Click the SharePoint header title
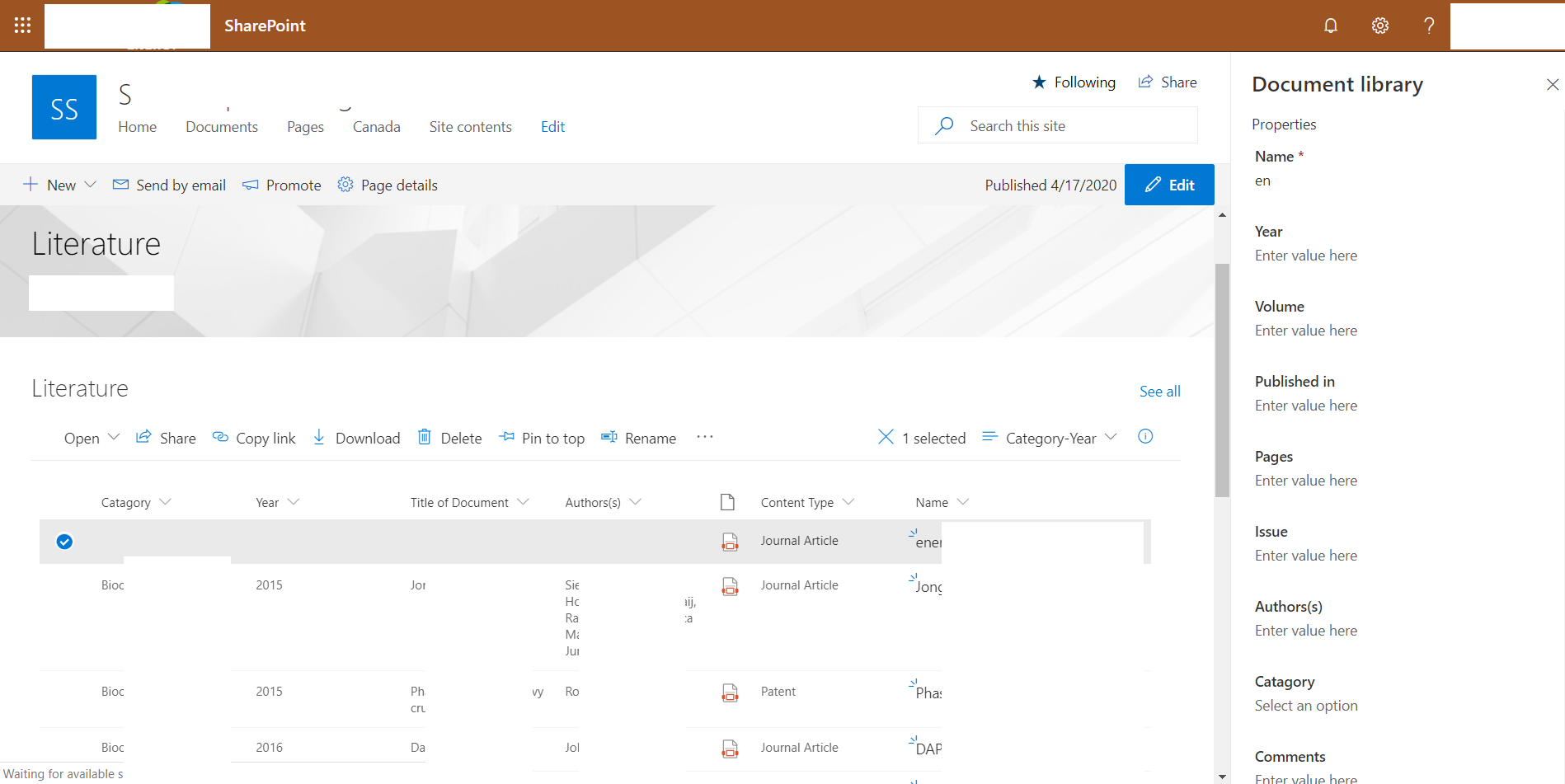 tap(265, 26)
